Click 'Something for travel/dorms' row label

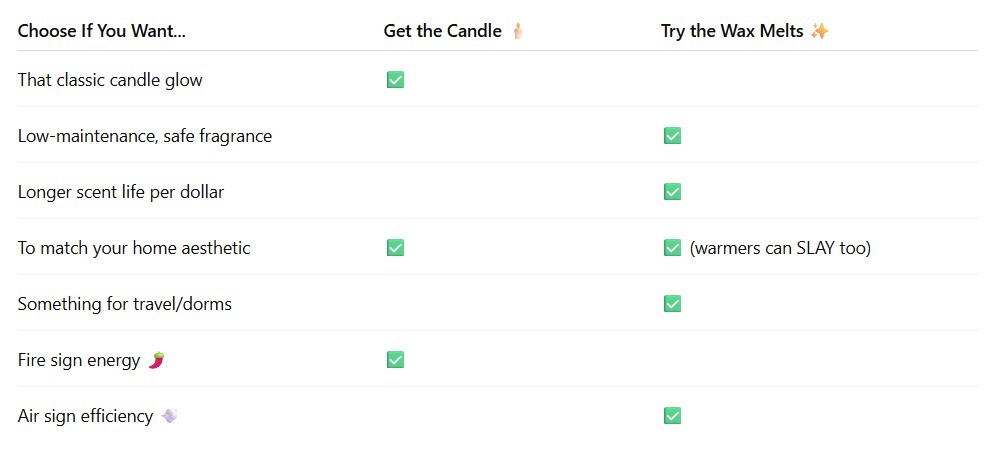pyautogui.click(x=125, y=304)
